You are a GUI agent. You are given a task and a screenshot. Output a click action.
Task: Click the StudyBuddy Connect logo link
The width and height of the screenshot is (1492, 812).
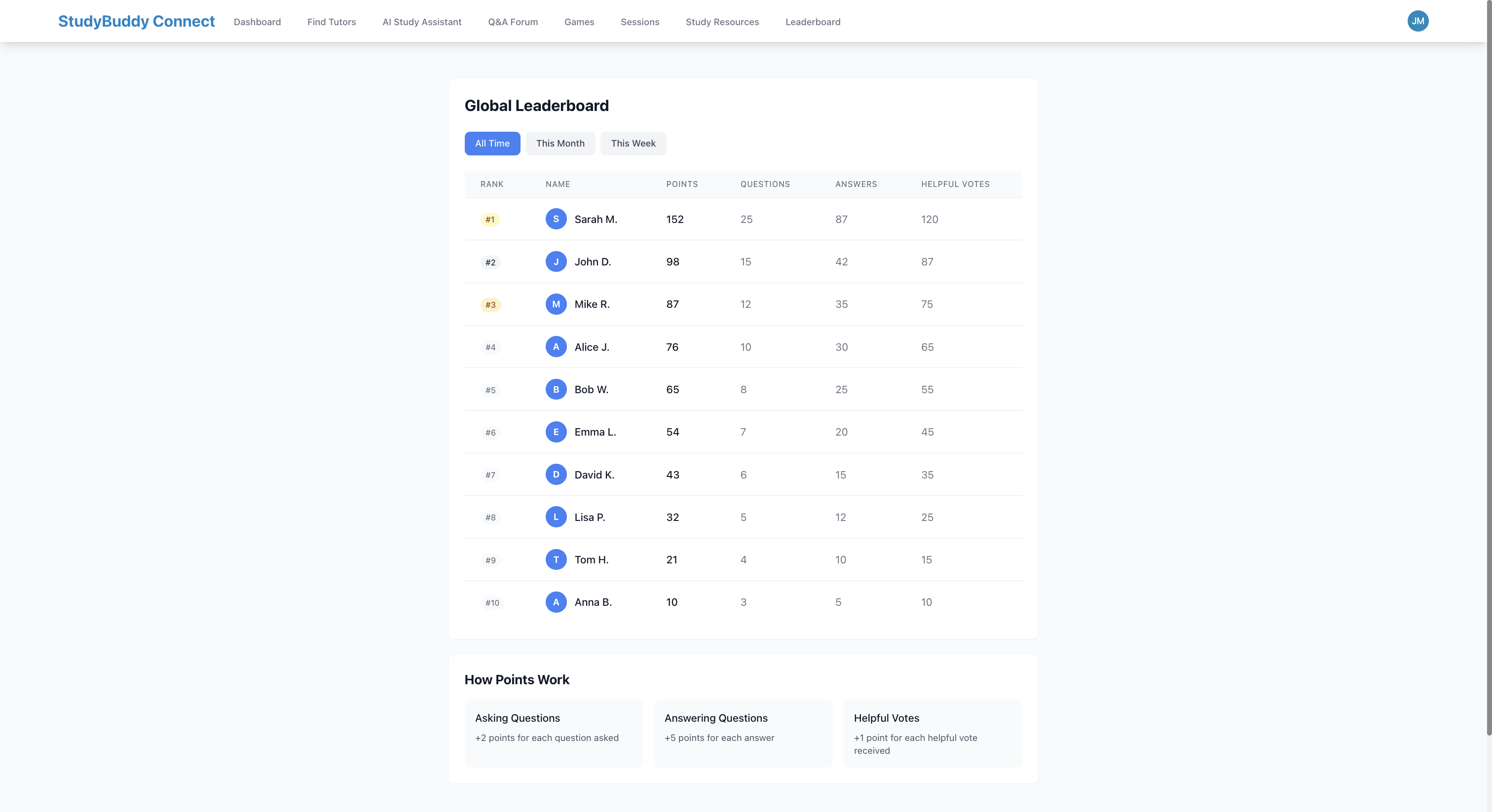tap(136, 21)
